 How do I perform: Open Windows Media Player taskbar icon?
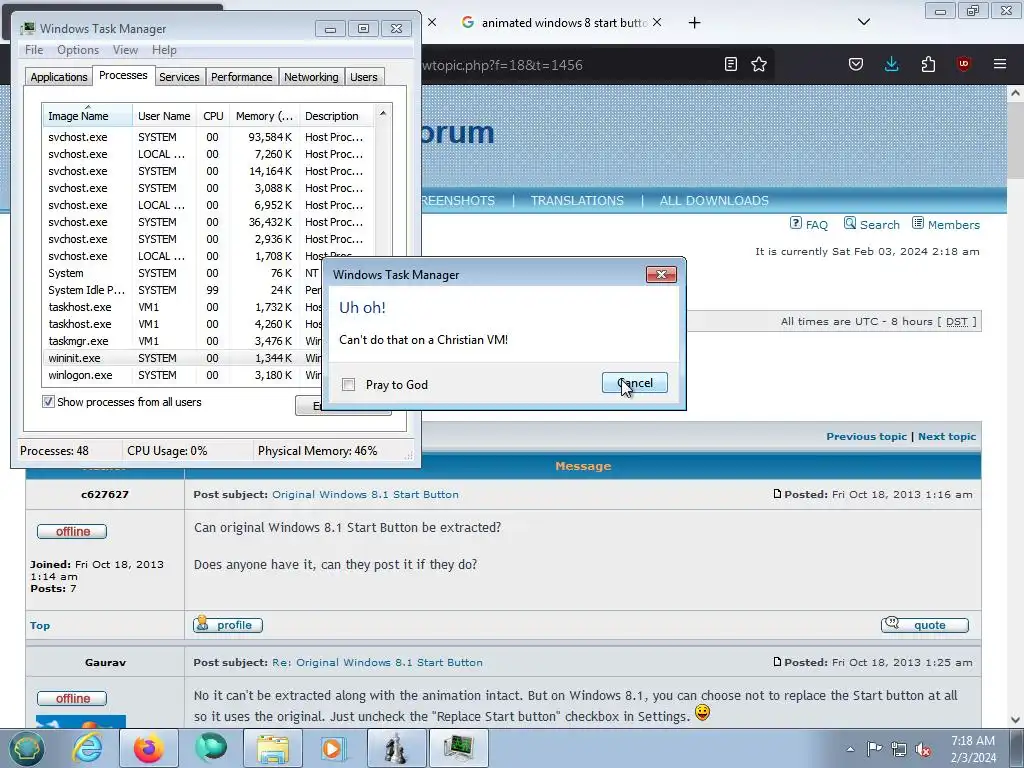333,748
